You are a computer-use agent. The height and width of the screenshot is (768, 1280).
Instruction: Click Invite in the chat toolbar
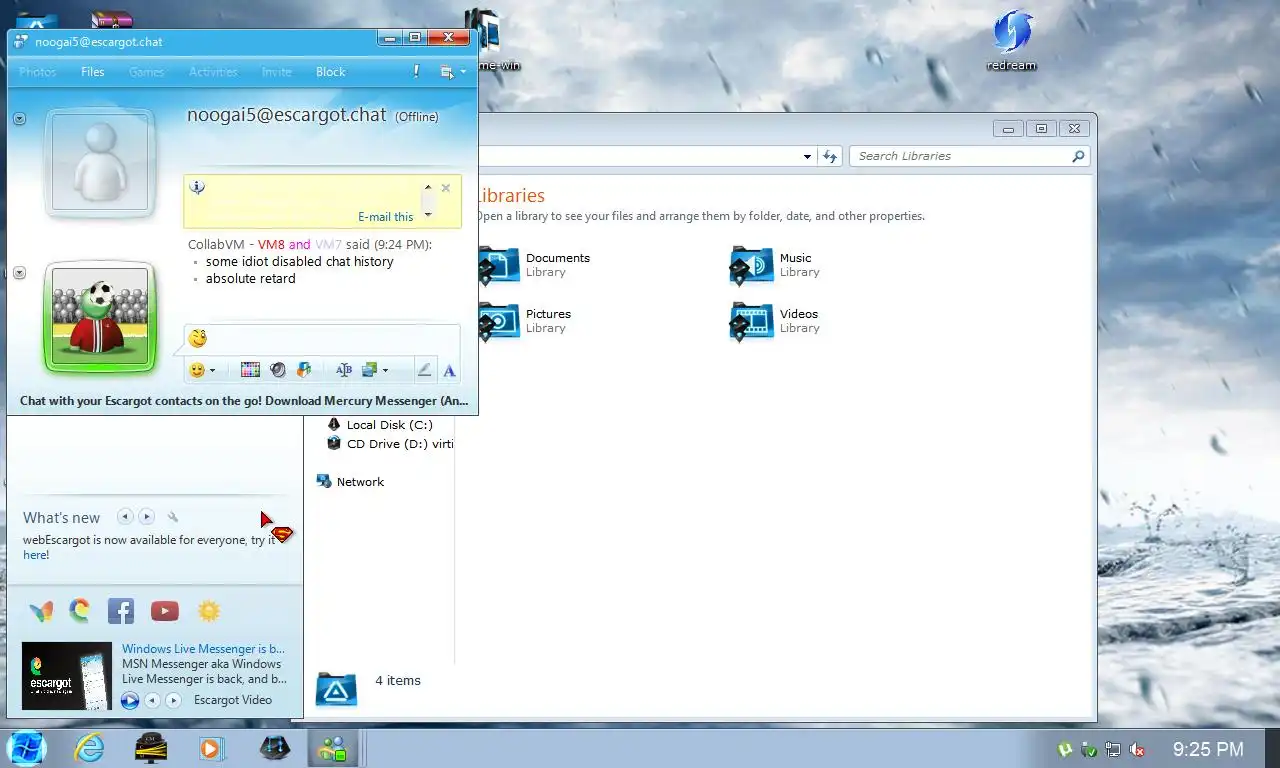[x=276, y=72]
